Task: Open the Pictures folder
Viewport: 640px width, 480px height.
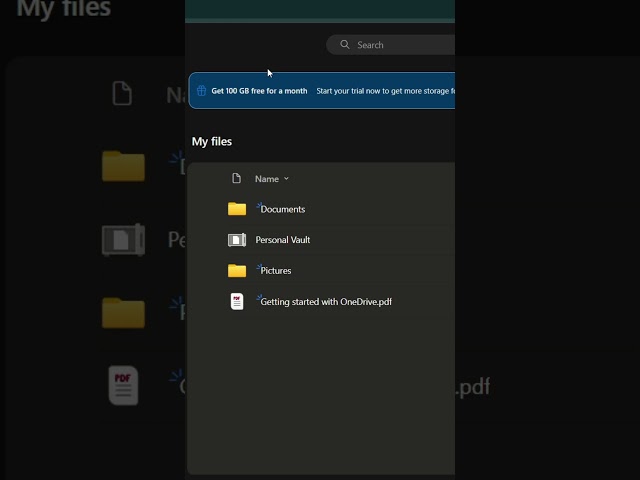Action: [x=276, y=271]
